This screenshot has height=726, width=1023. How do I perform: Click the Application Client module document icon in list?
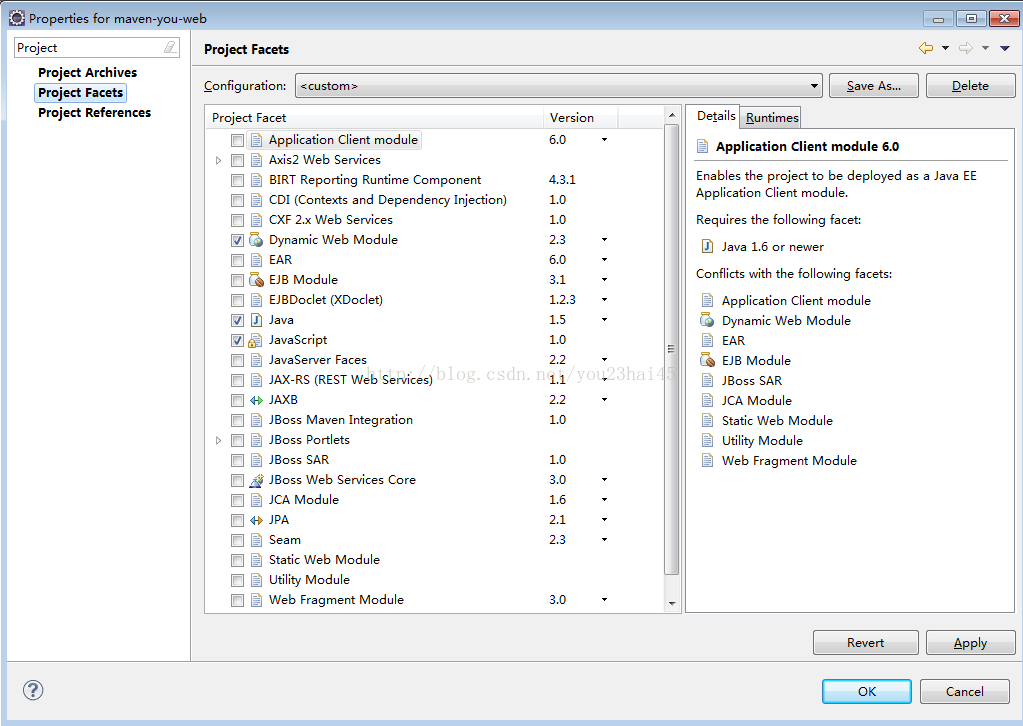click(x=256, y=140)
